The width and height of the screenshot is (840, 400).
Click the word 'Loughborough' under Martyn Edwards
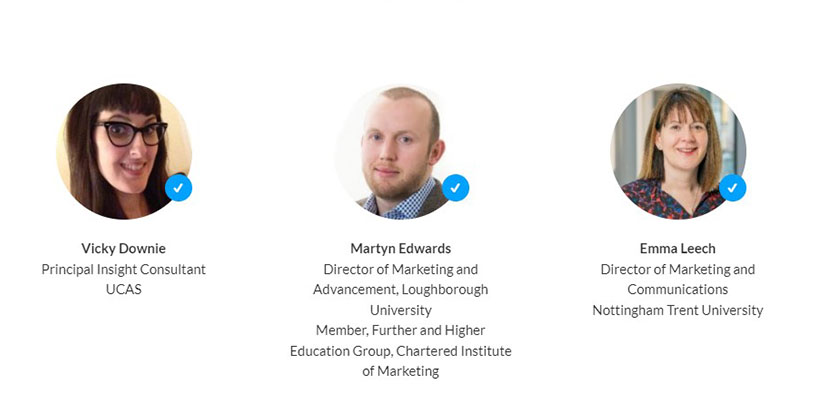pos(447,290)
